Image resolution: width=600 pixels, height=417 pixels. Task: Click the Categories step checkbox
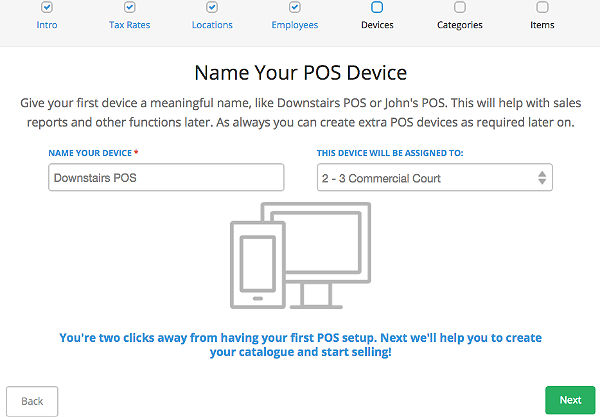[x=460, y=7]
